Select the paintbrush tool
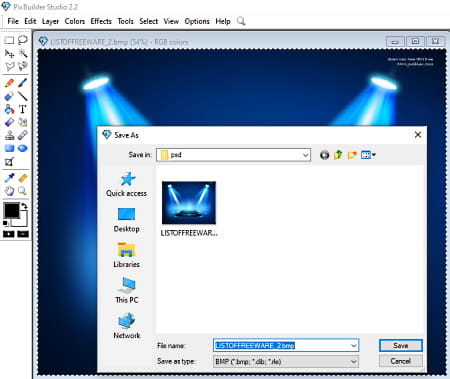The height and width of the screenshot is (379, 450). point(23,83)
